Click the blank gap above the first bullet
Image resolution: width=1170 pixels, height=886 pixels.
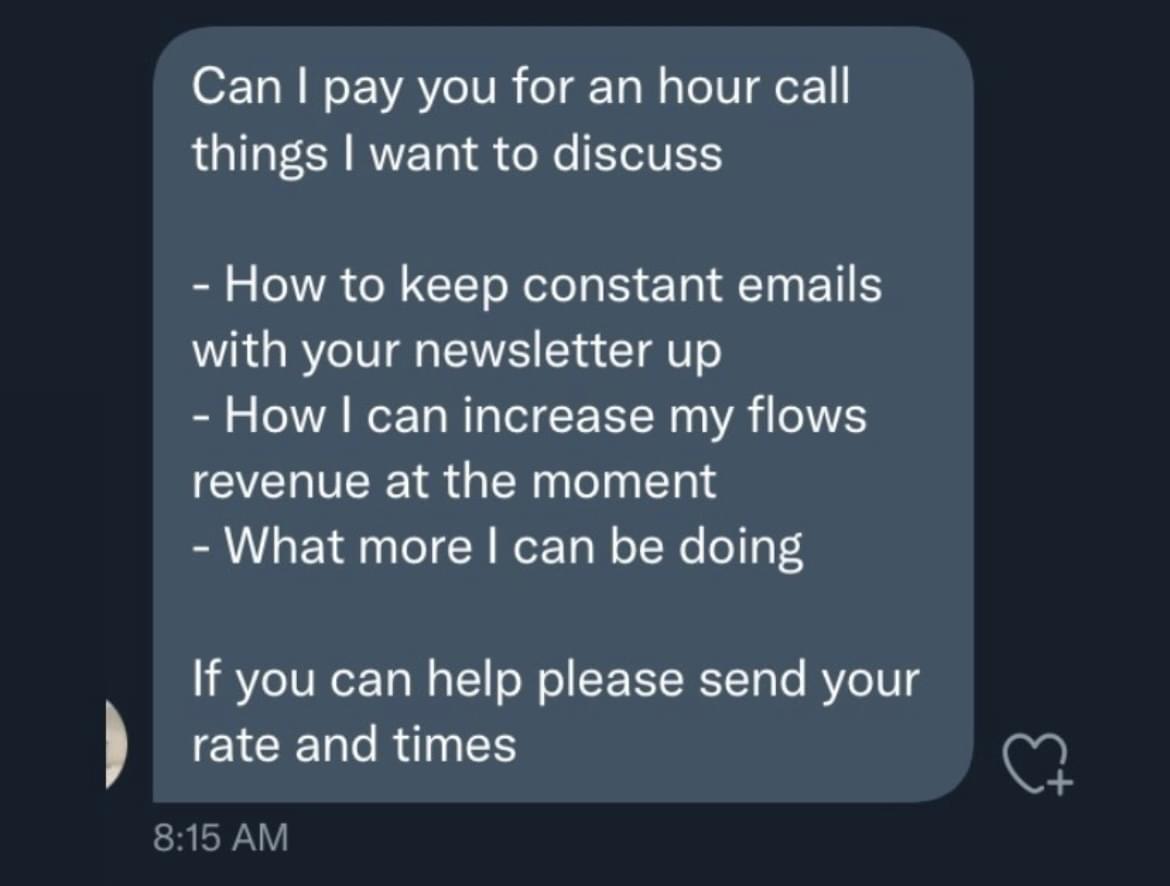563,219
